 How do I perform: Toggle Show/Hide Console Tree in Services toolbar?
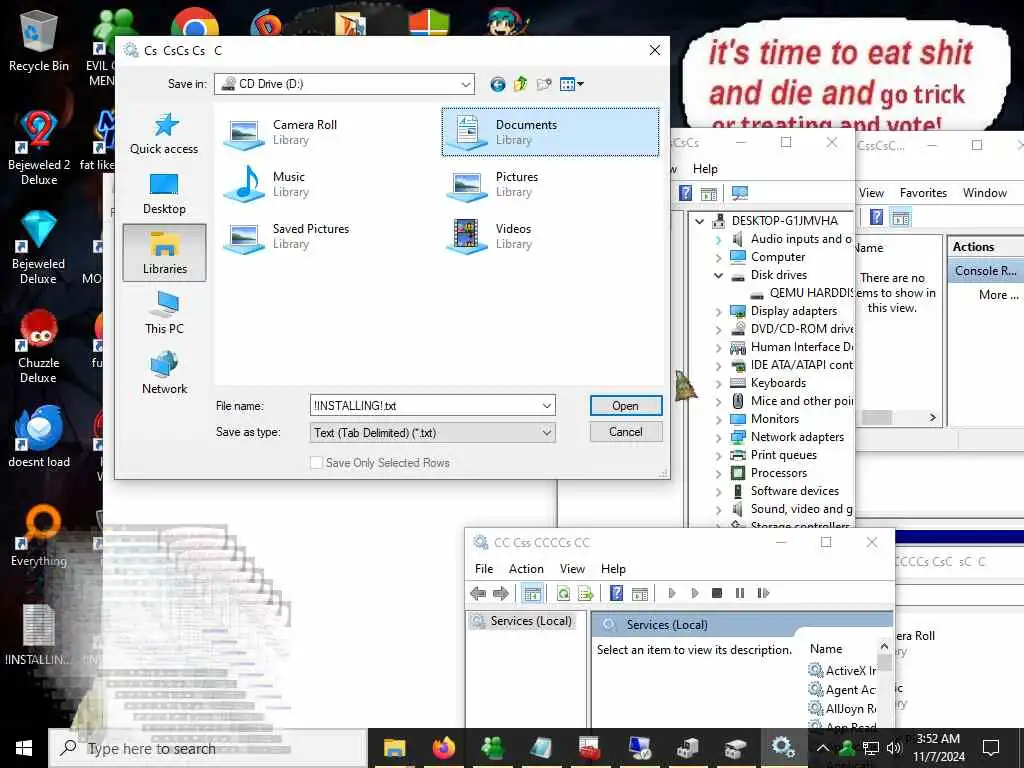[x=532, y=593]
